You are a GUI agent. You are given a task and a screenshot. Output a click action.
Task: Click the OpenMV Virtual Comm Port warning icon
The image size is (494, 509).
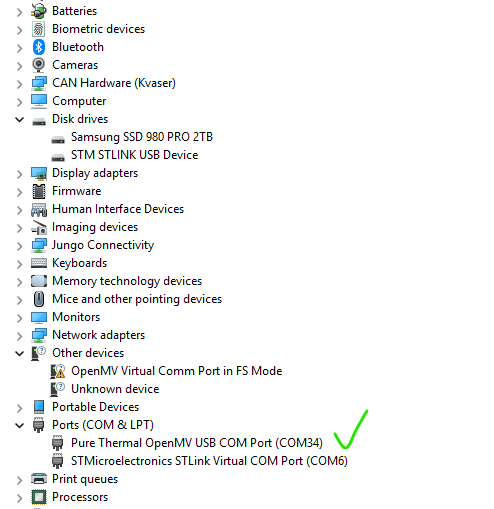(58, 371)
